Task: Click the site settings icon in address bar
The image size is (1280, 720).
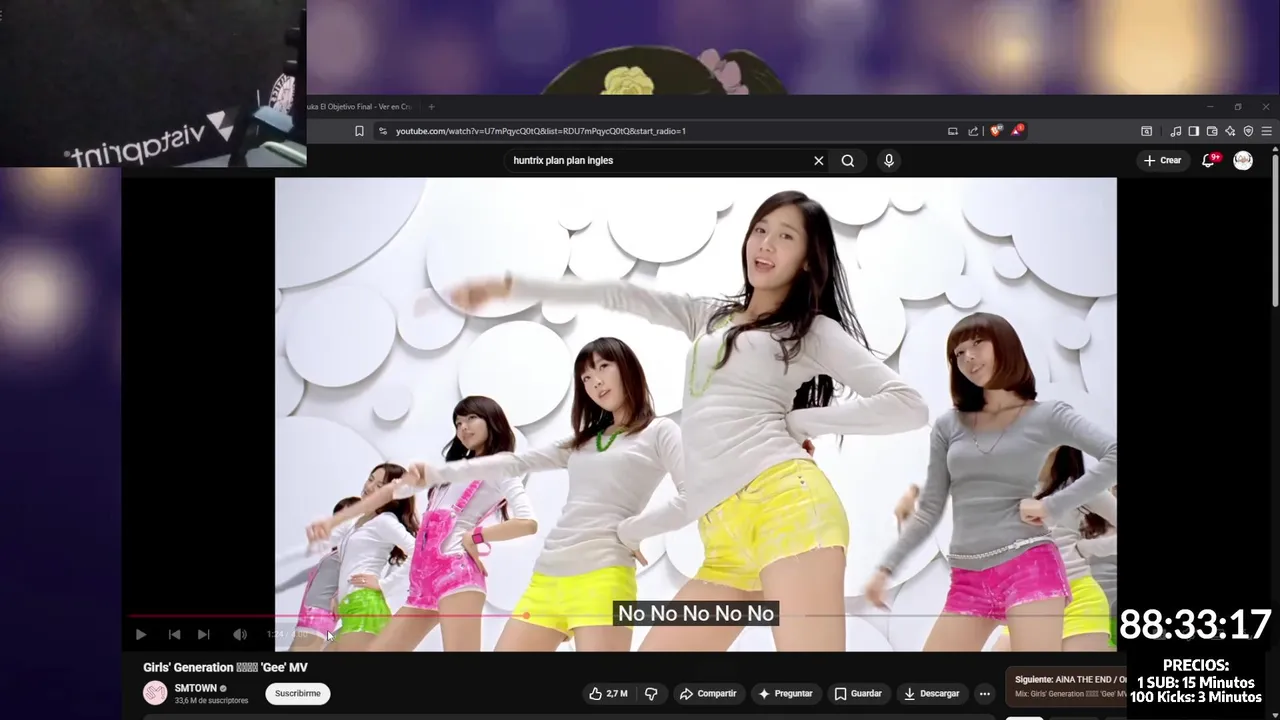Action: pyautogui.click(x=382, y=131)
